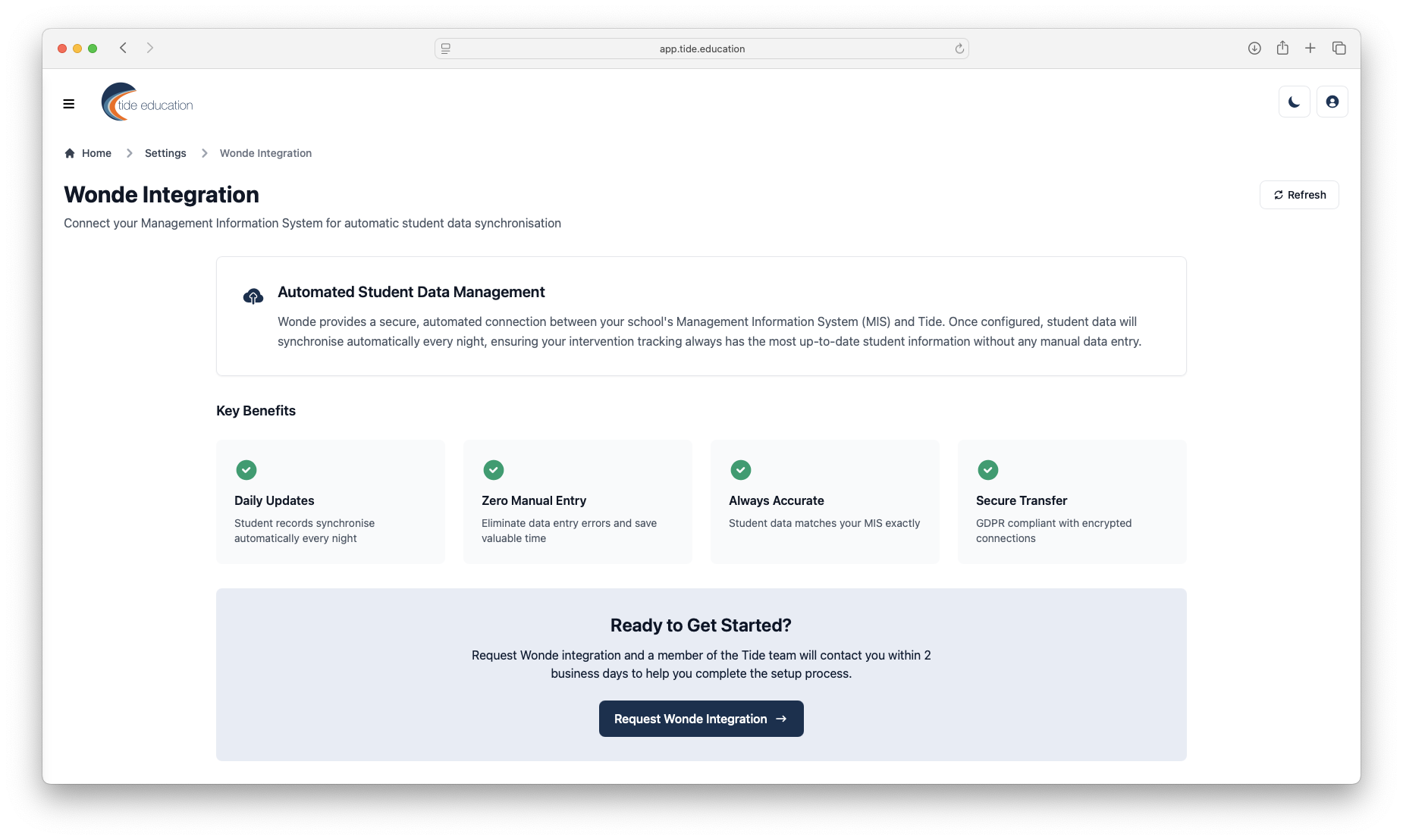Viewport: 1403px width, 840px height.
Task: Click the Home breadcrumb link
Action: (88, 153)
